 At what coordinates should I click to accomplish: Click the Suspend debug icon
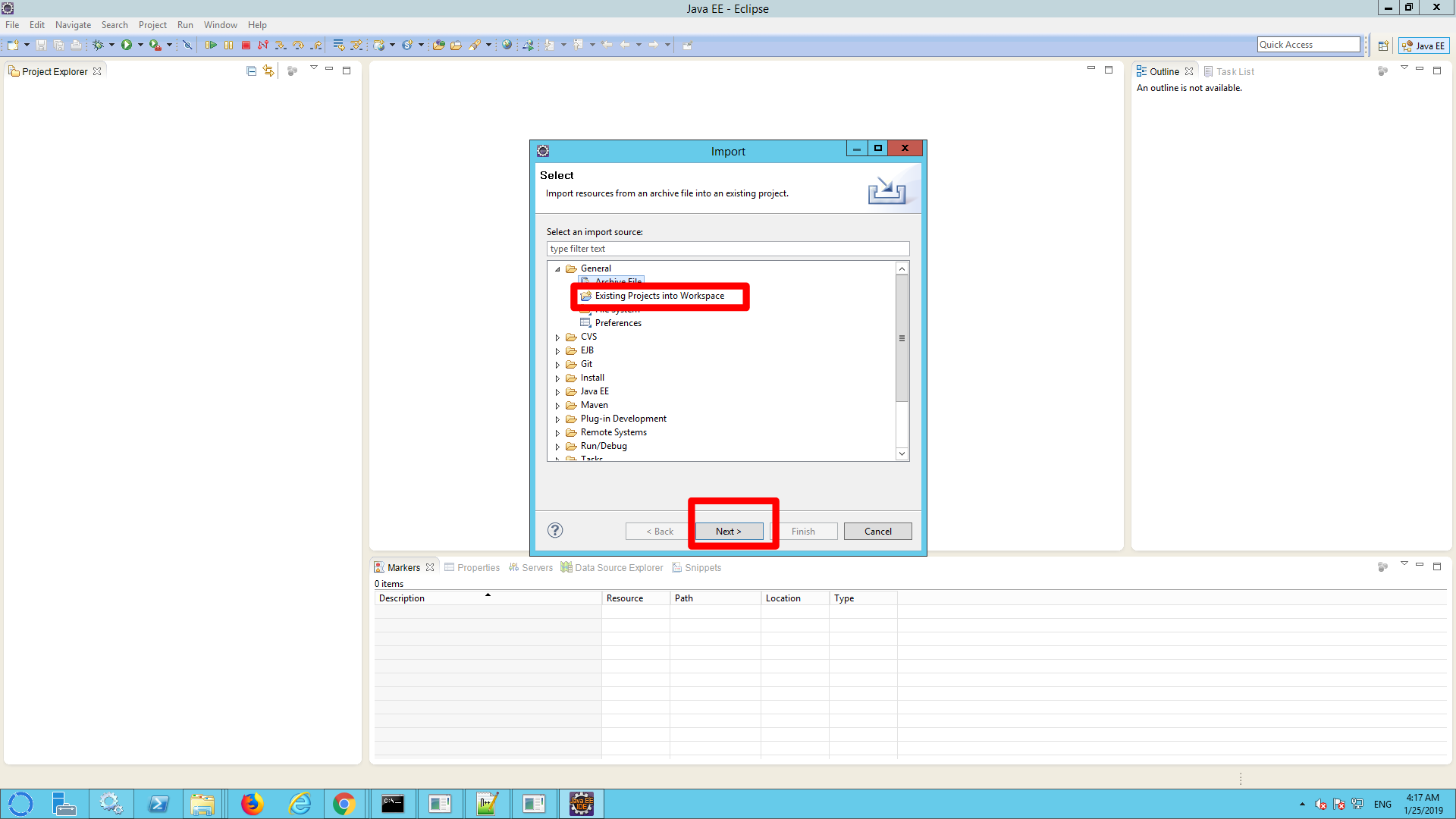coord(228,45)
